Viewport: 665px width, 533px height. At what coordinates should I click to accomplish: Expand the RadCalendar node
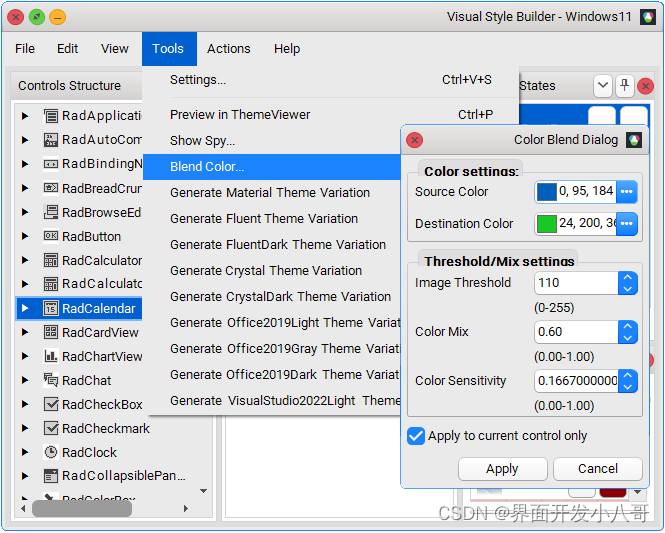point(25,308)
